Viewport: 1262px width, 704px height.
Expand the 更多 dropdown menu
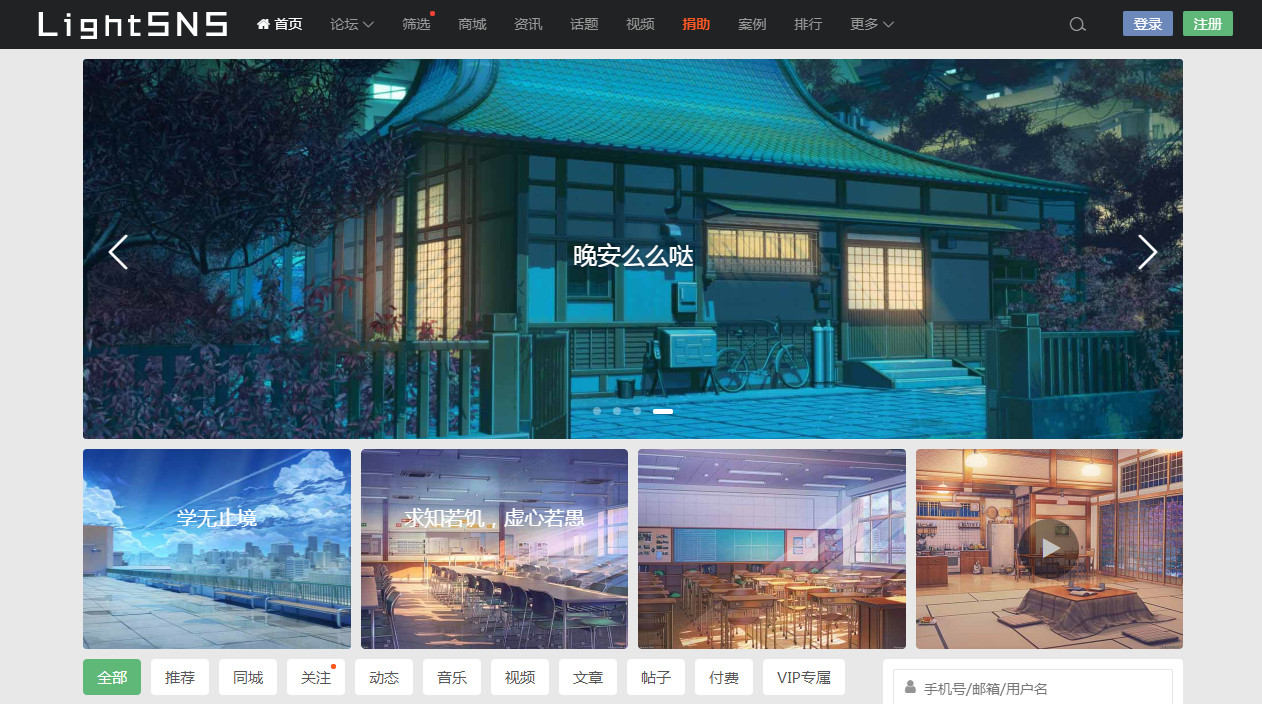coord(872,24)
